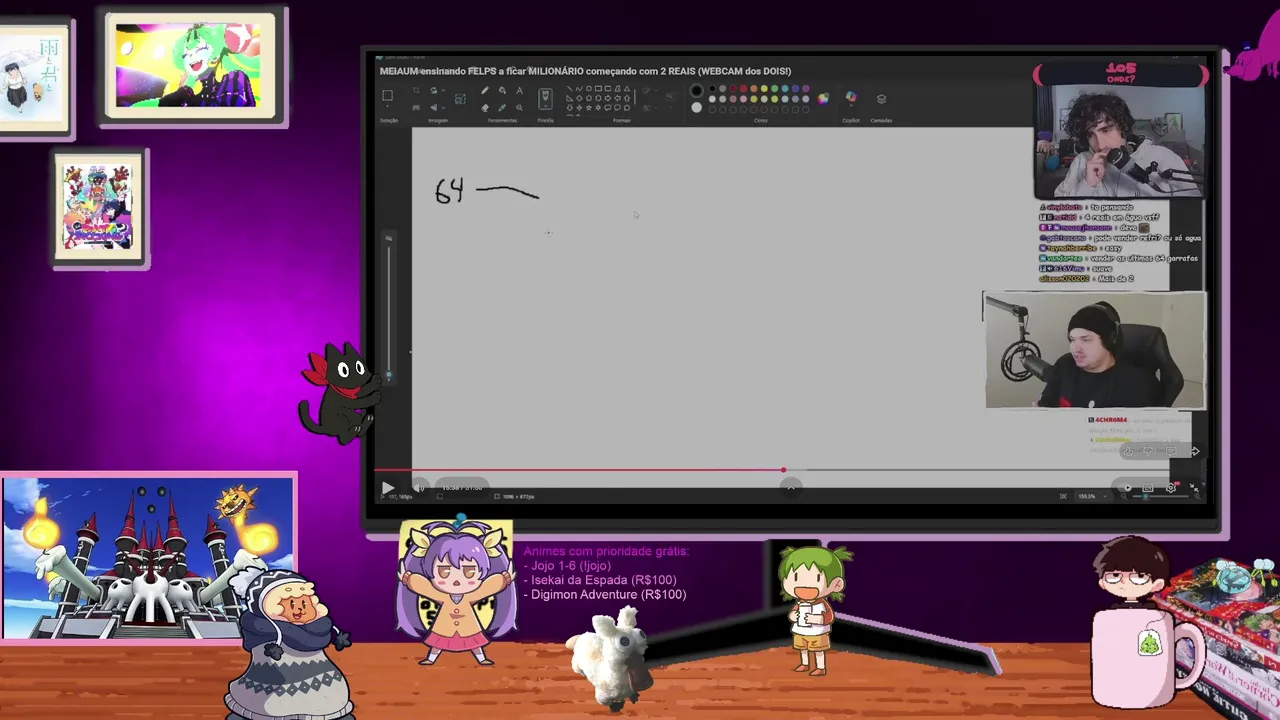Toggle subtitles in the video player
Viewport: 1280px width, 720px height.
(1148, 487)
